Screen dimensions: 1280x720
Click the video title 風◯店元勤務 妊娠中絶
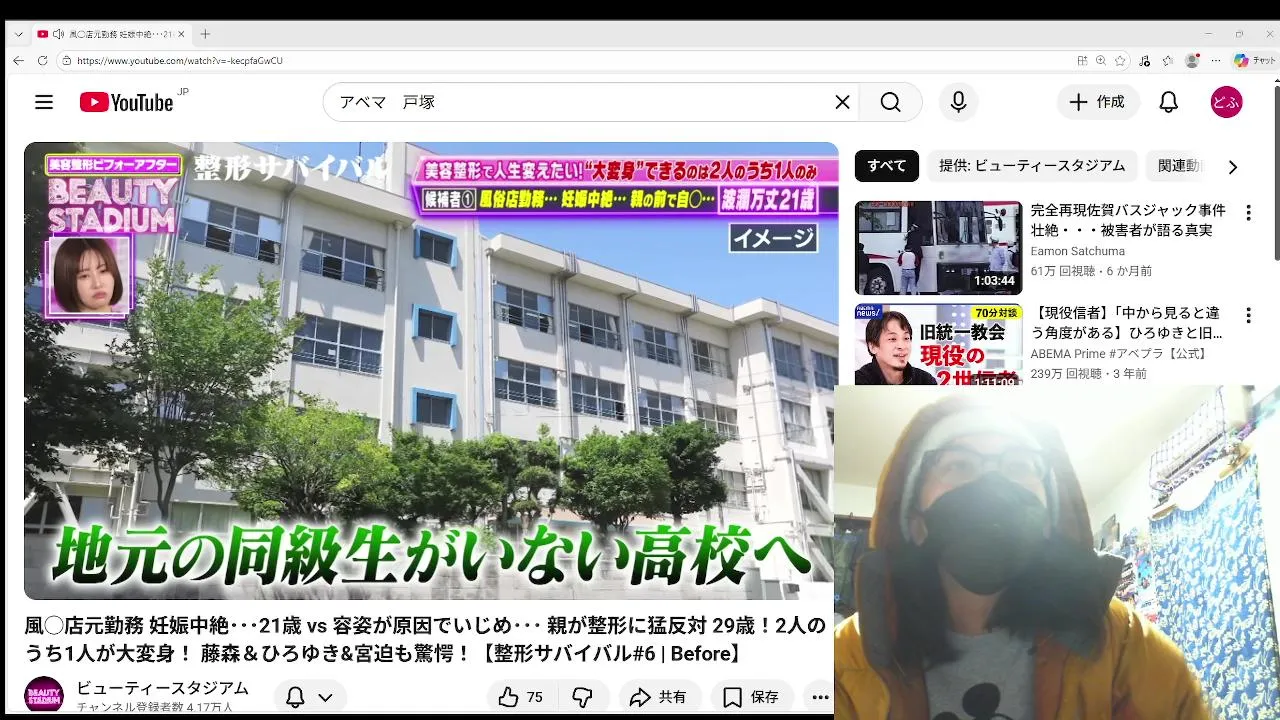click(425, 639)
